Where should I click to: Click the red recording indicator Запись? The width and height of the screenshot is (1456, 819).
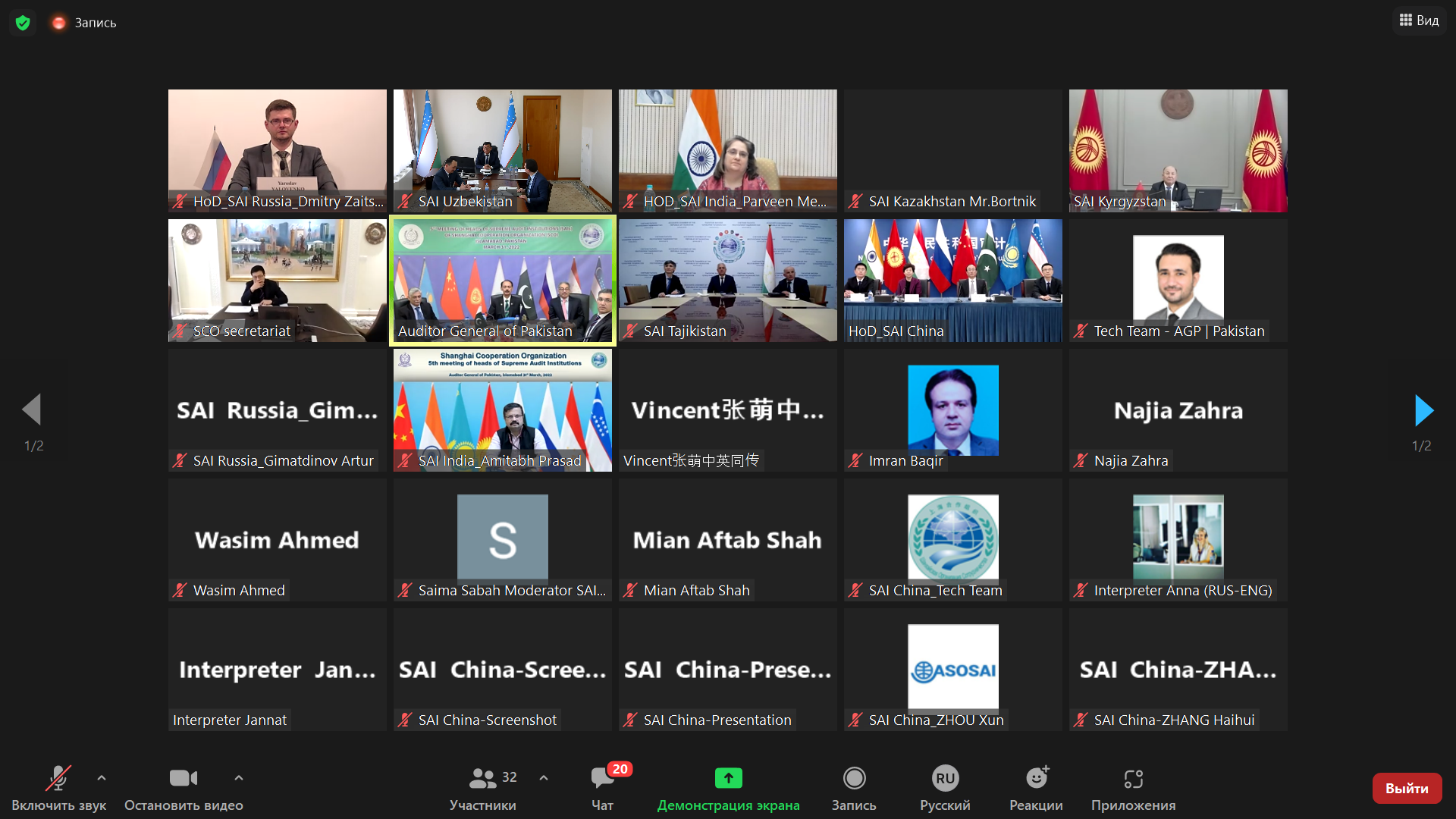[x=59, y=23]
